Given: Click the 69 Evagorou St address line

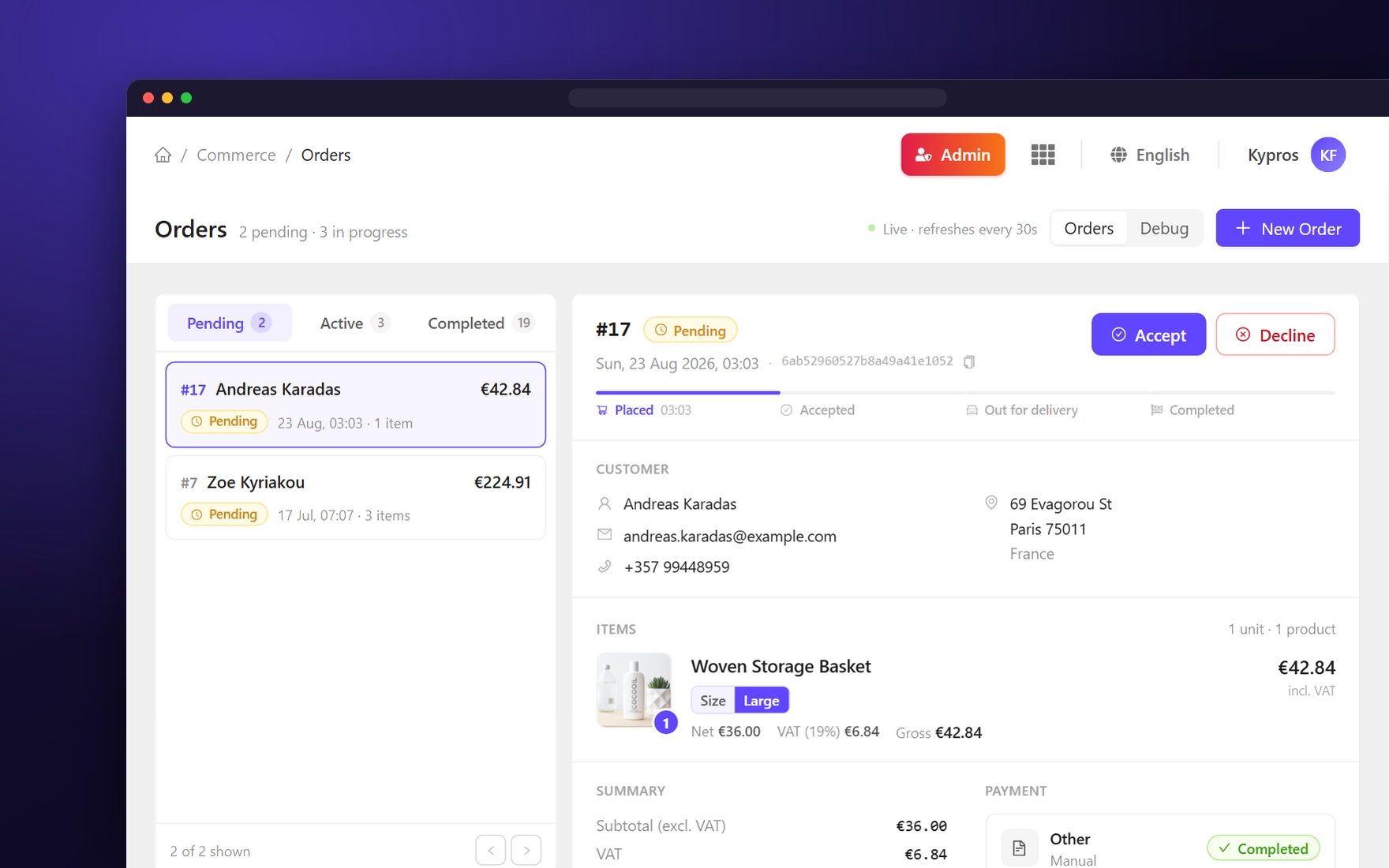Looking at the screenshot, I should pyautogui.click(x=1061, y=503).
